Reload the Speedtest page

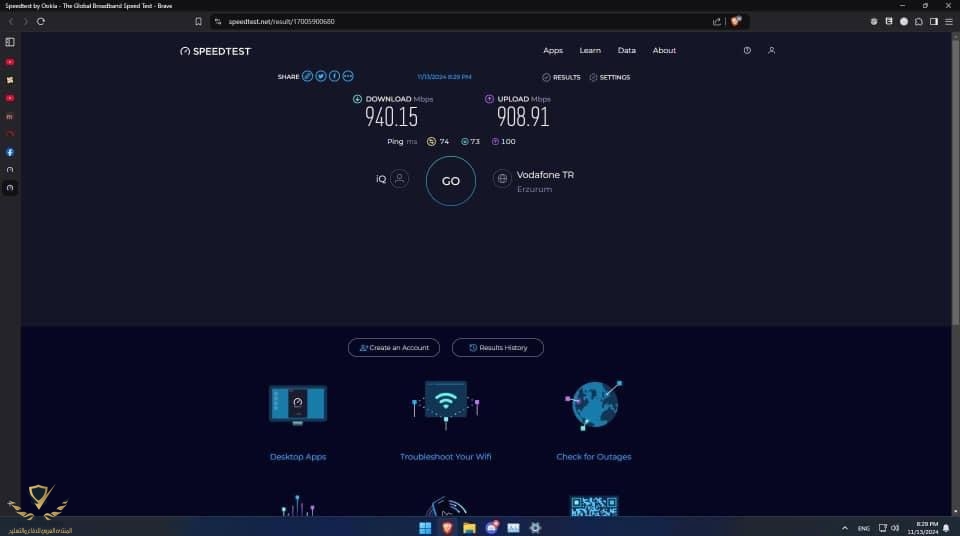40,21
